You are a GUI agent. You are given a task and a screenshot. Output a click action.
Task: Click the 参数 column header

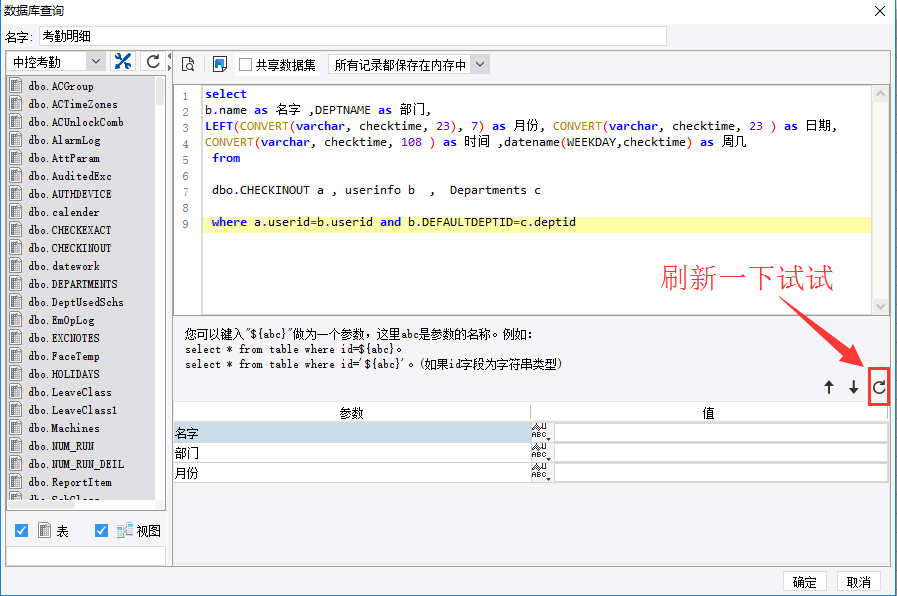pos(352,412)
